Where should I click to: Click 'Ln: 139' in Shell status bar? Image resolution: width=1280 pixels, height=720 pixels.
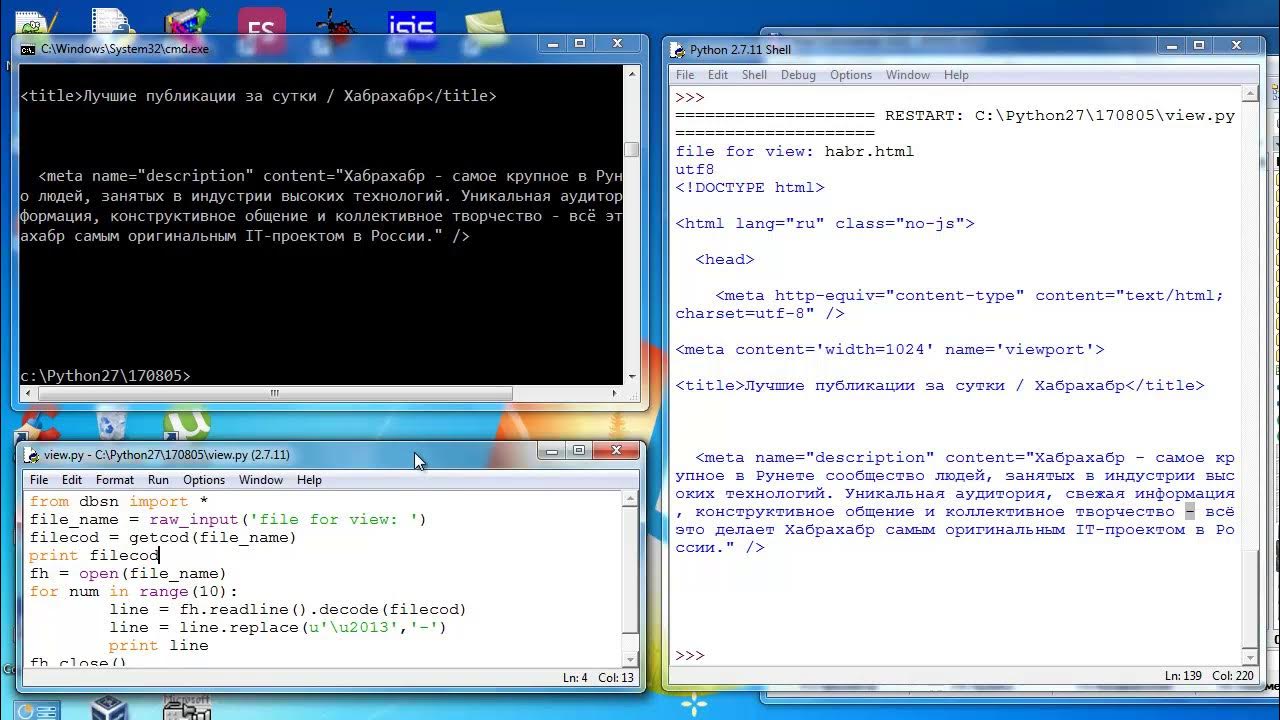click(x=1185, y=676)
